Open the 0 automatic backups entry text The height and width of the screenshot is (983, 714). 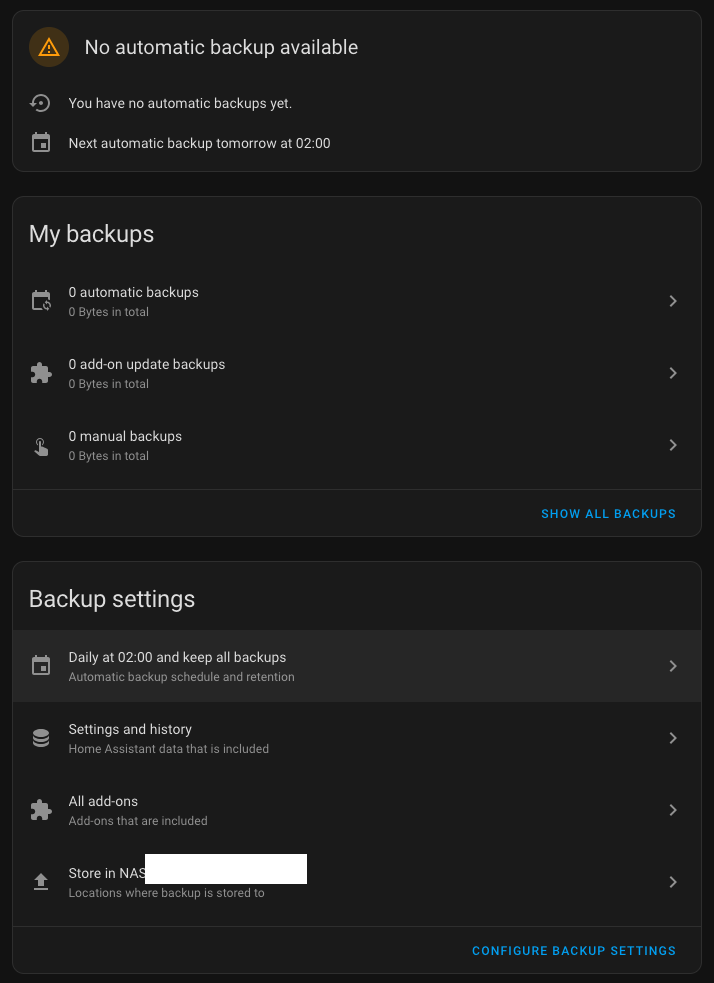click(134, 292)
